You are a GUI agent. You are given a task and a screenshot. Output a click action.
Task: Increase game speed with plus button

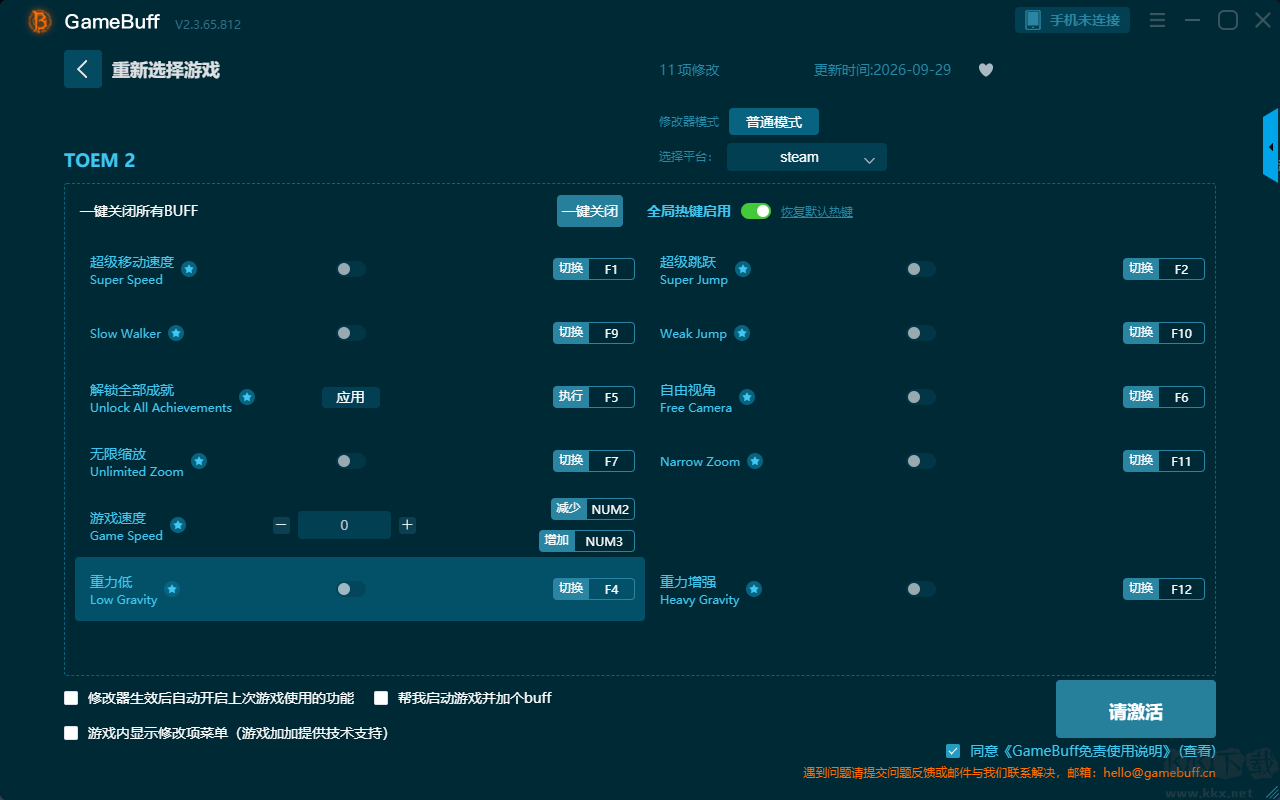407,525
